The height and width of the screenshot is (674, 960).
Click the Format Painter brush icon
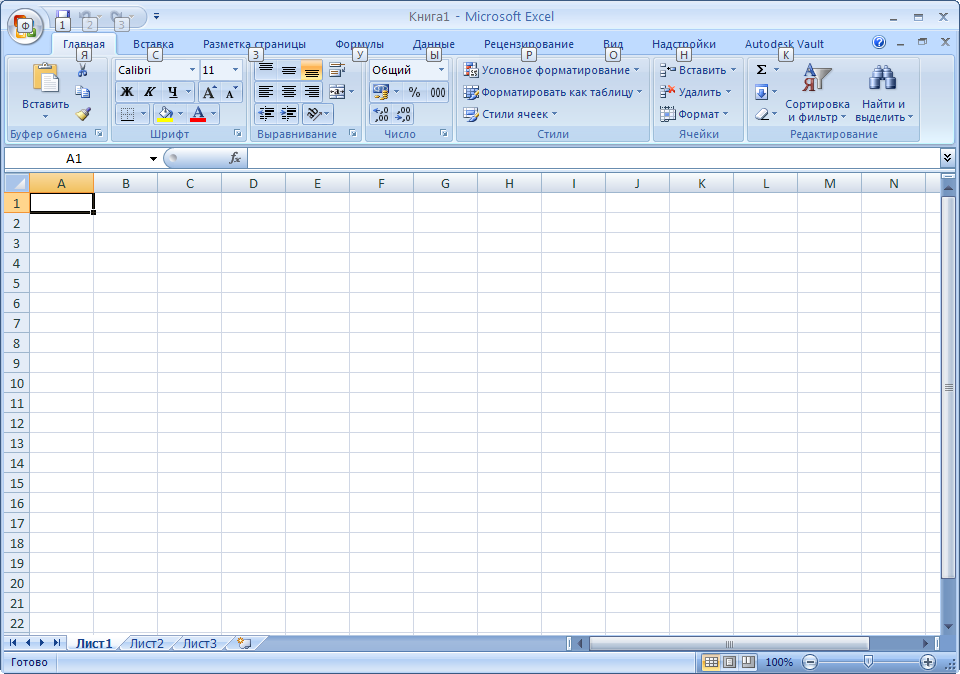tap(83, 114)
